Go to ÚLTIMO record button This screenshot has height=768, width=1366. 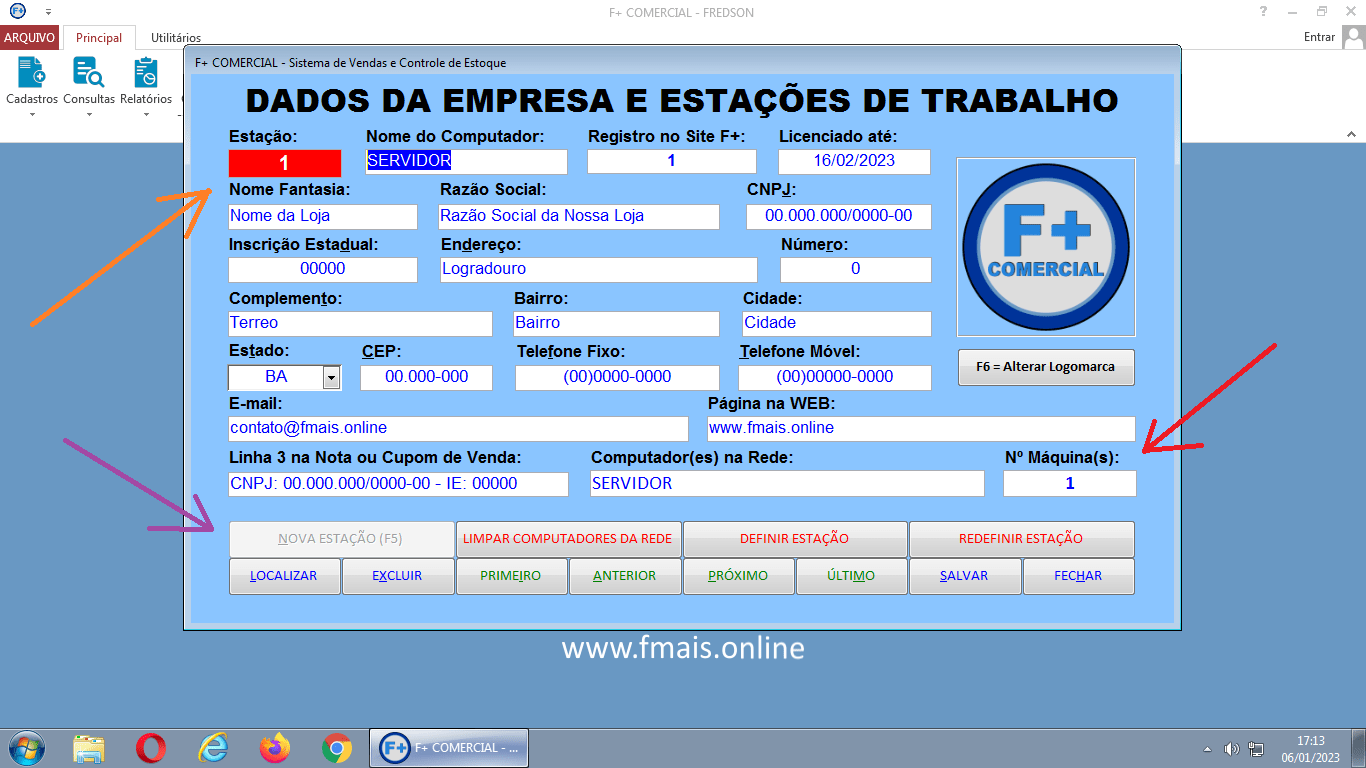point(851,576)
